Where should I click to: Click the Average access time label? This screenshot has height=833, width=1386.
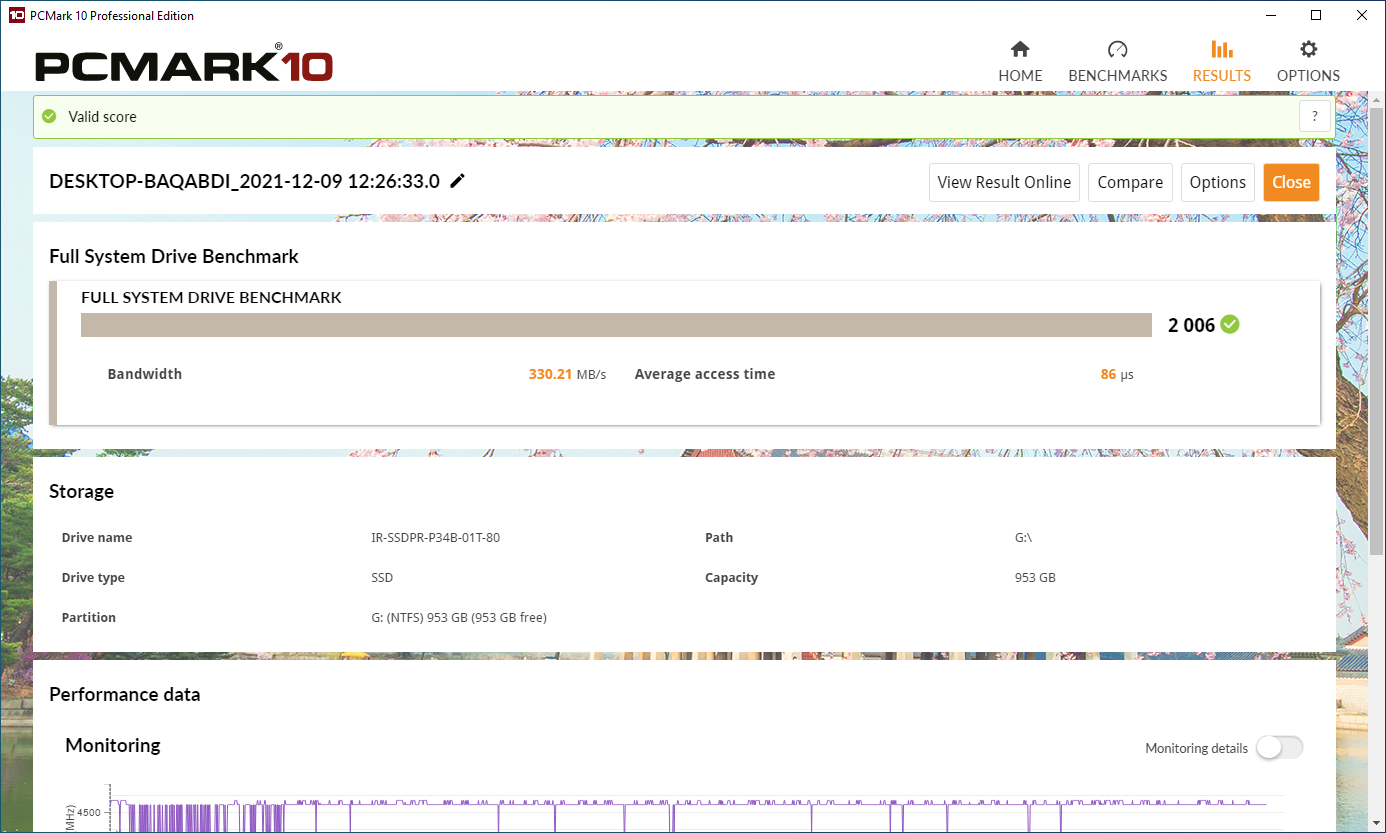coord(705,374)
